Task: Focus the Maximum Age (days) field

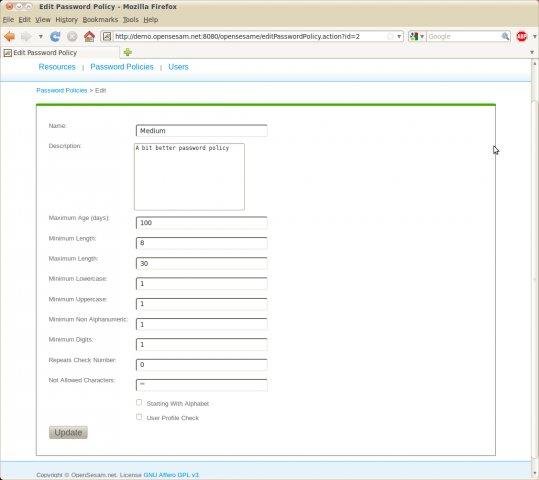Action: pyautogui.click(x=201, y=222)
